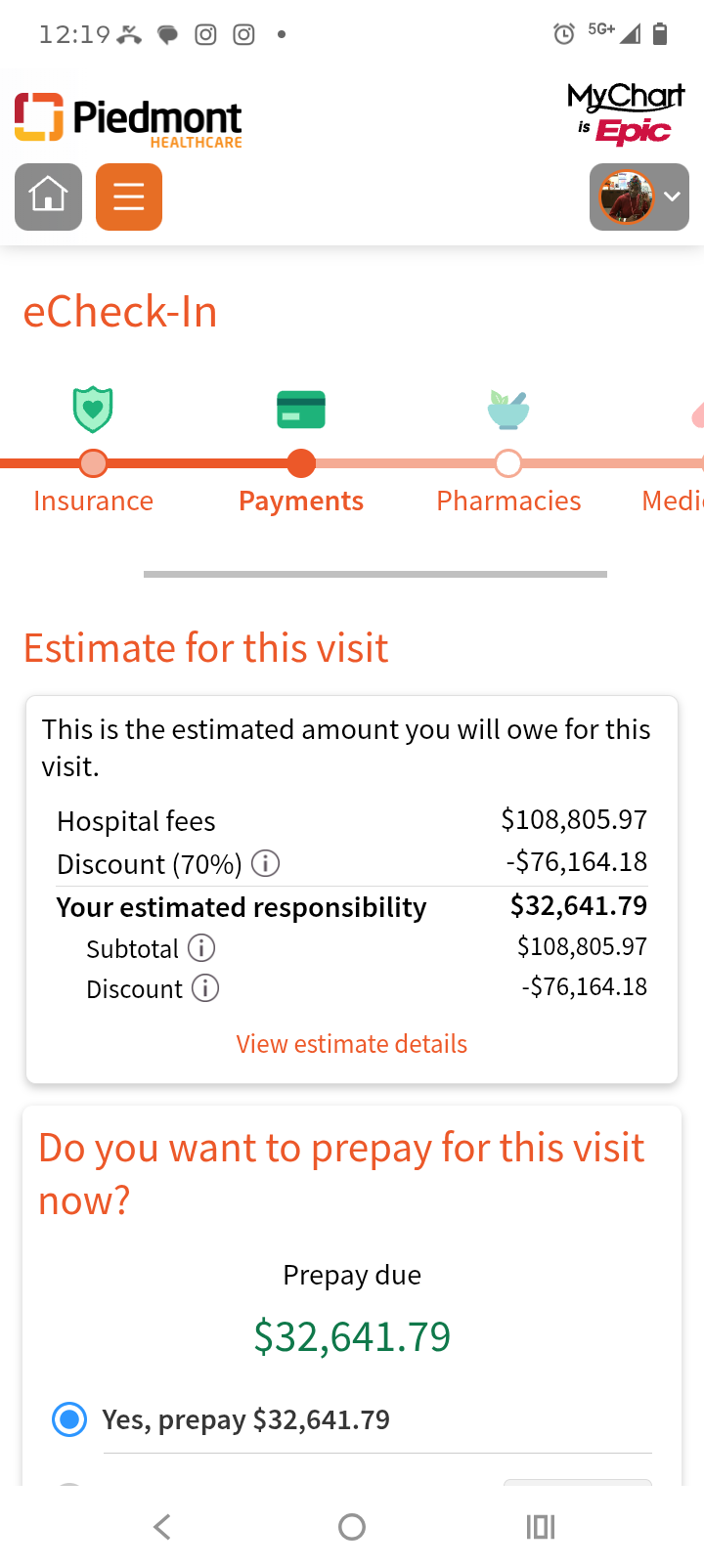Tap the Android recent apps button
This screenshot has width=704, height=1568.
540,1527
